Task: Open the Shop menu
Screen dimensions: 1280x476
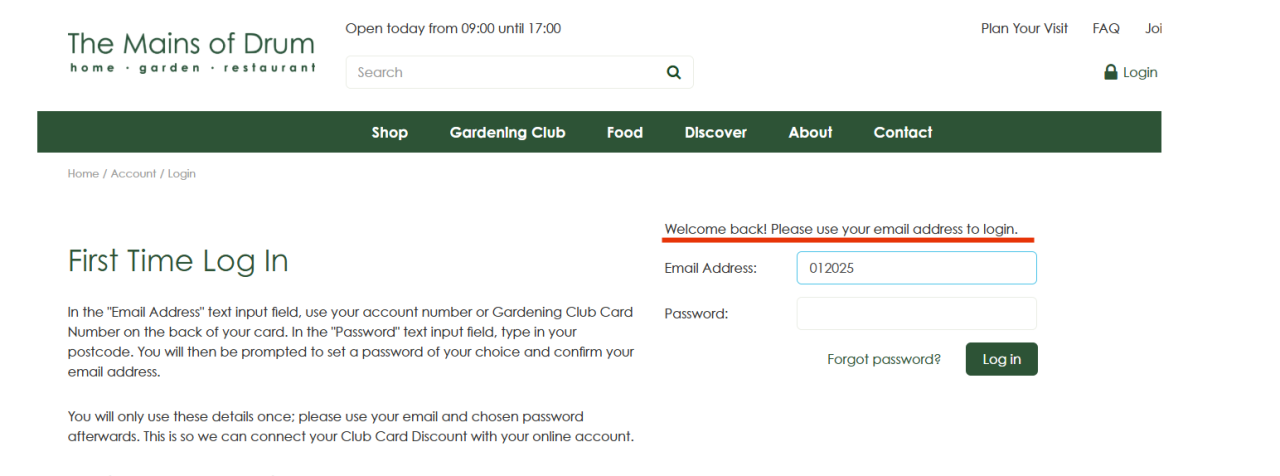Action: click(390, 132)
